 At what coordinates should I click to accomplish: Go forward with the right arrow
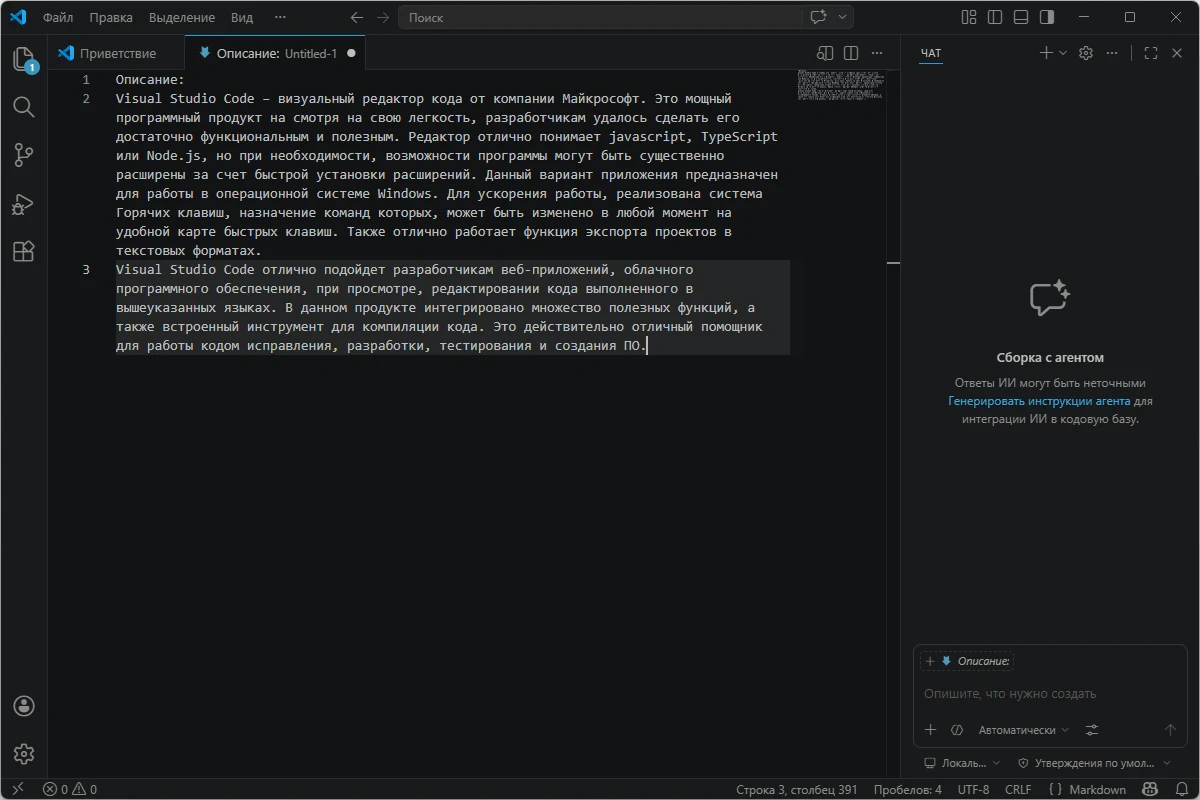[x=384, y=17]
